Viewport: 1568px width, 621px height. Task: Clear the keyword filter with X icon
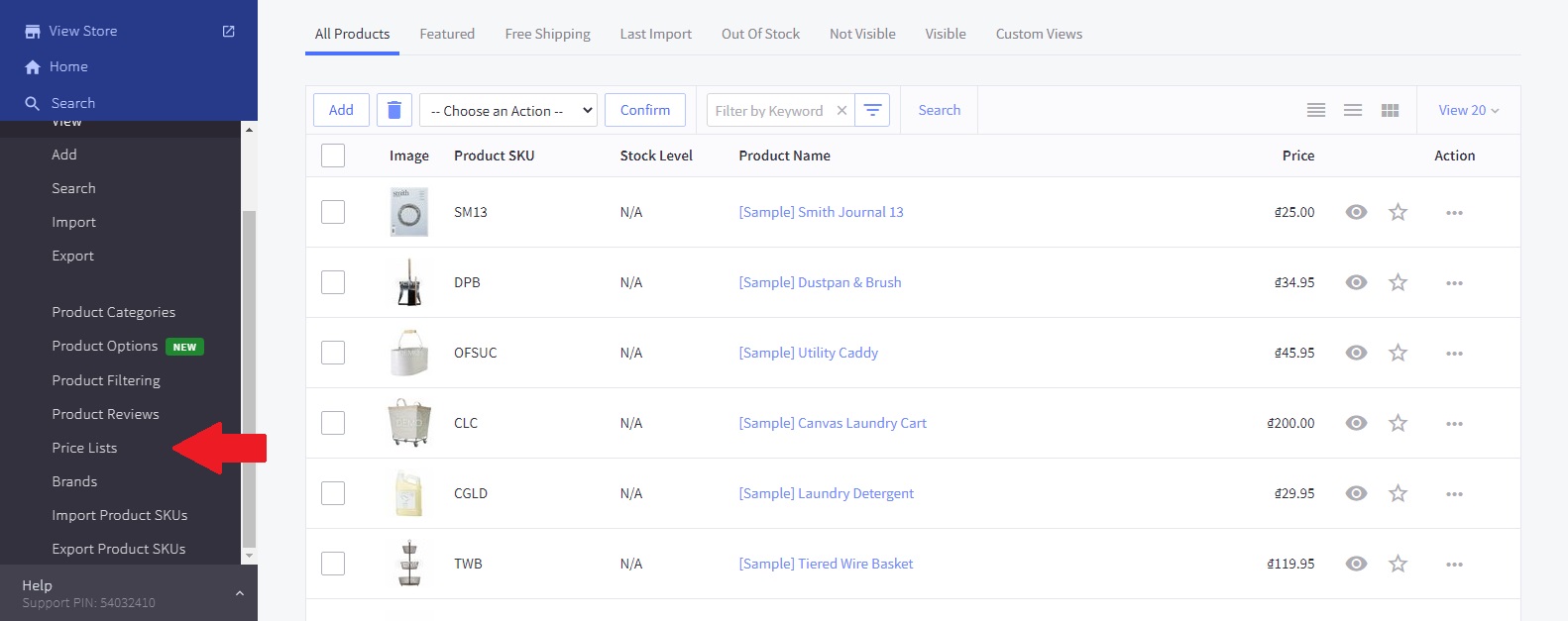click(841, 110)
